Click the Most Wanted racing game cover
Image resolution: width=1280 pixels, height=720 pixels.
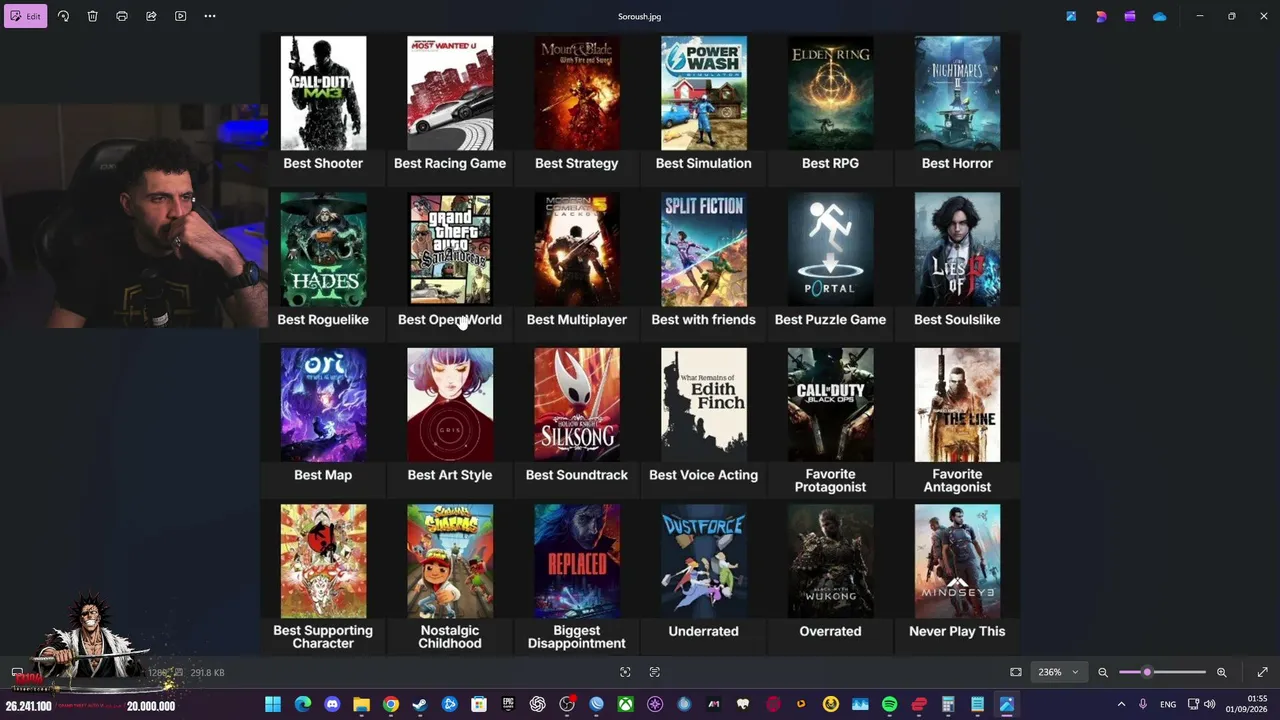(450, 93)
